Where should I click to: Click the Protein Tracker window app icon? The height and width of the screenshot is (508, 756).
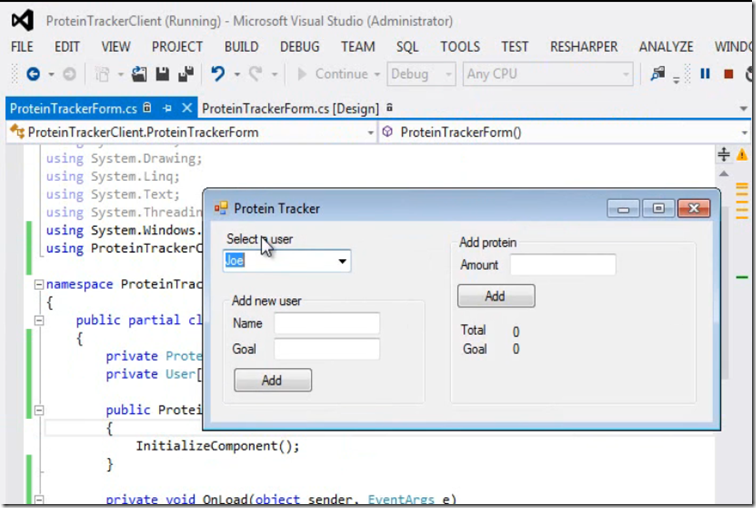(221, 208)
